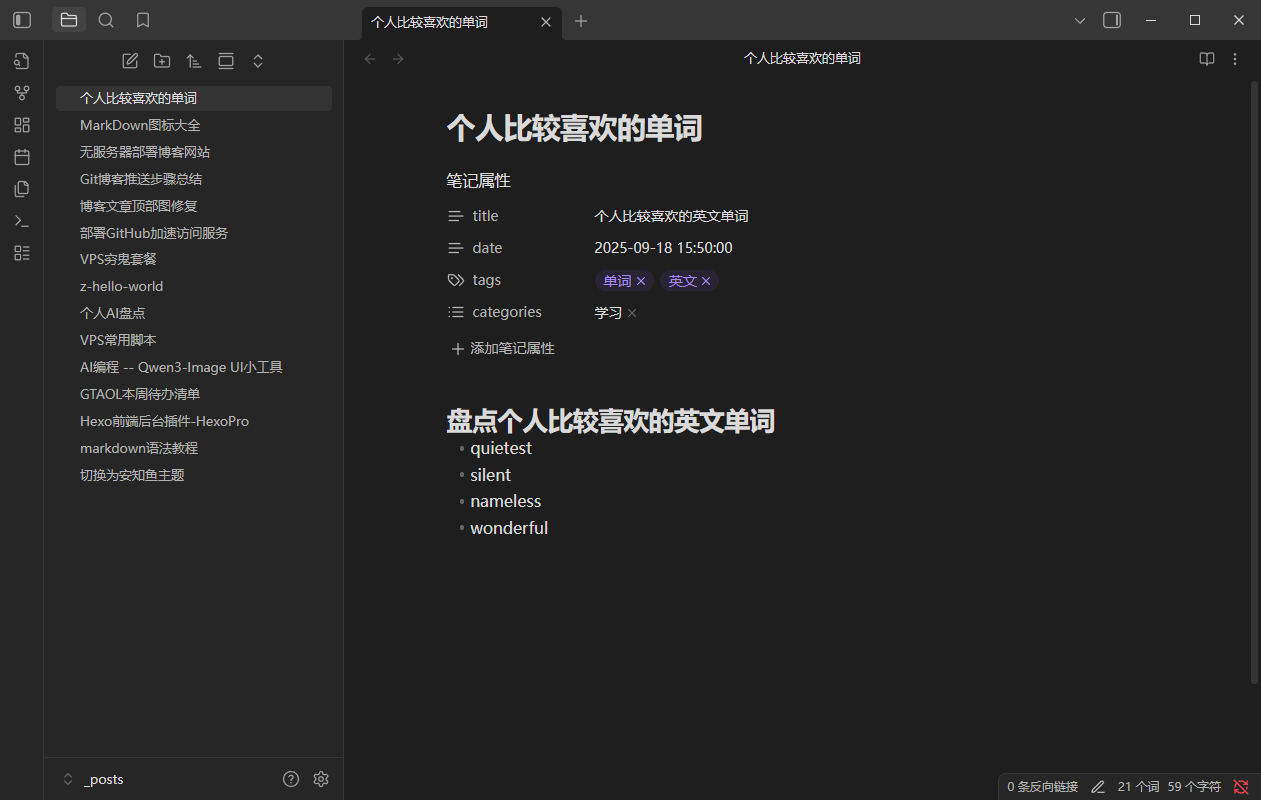Create a new note
The height and width of the screenshot is (800, 1261).
[130, 60]
